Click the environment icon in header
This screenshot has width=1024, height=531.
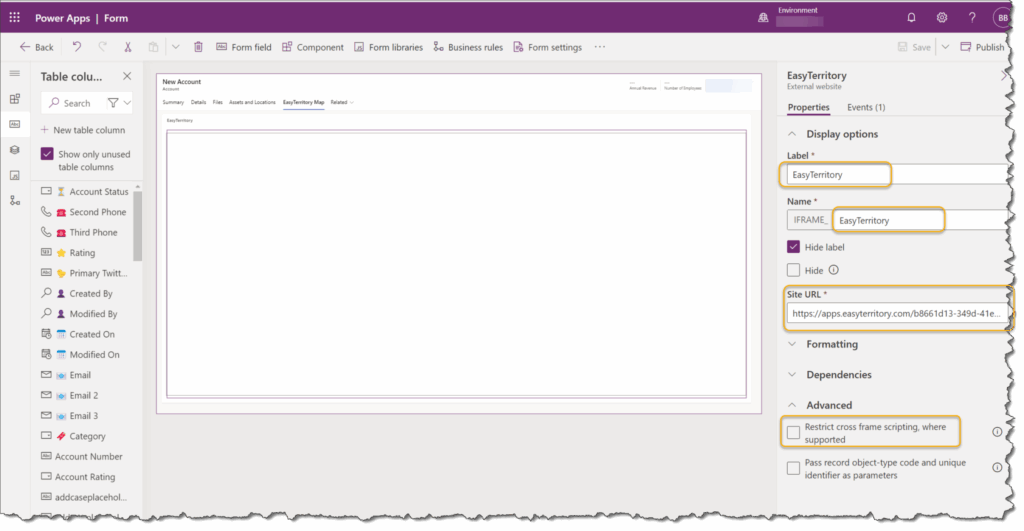pyautogui.click(x=763, y=18)
